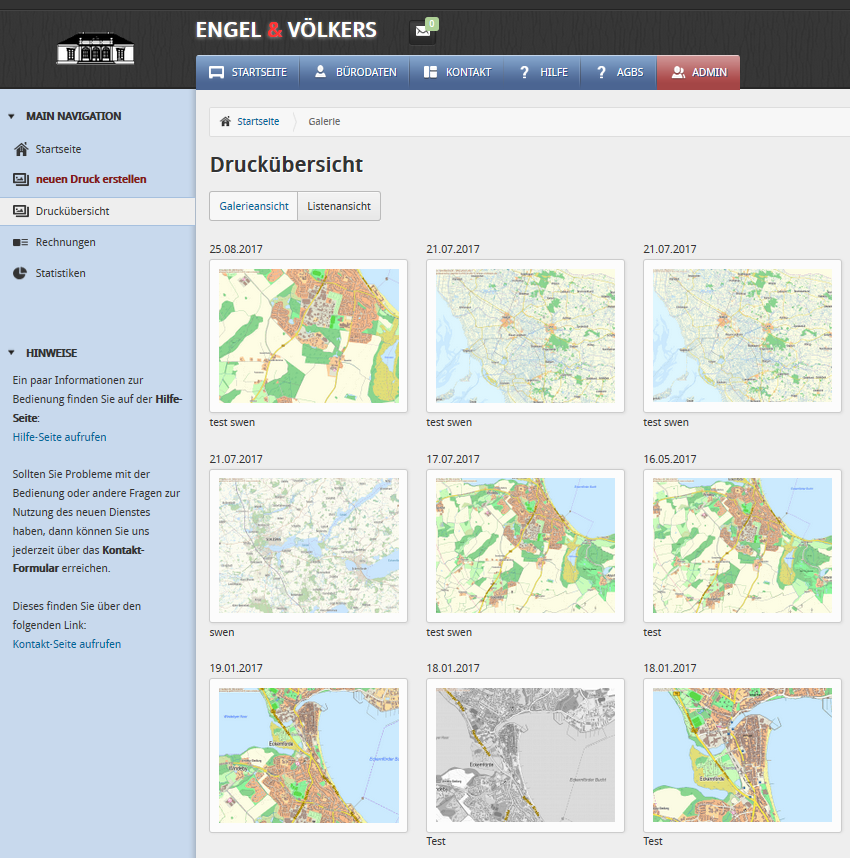The image size is (850, 858).
Task: Open the 21.07.2017 swen map thumbnail
Action: click(x=308, y=546)
